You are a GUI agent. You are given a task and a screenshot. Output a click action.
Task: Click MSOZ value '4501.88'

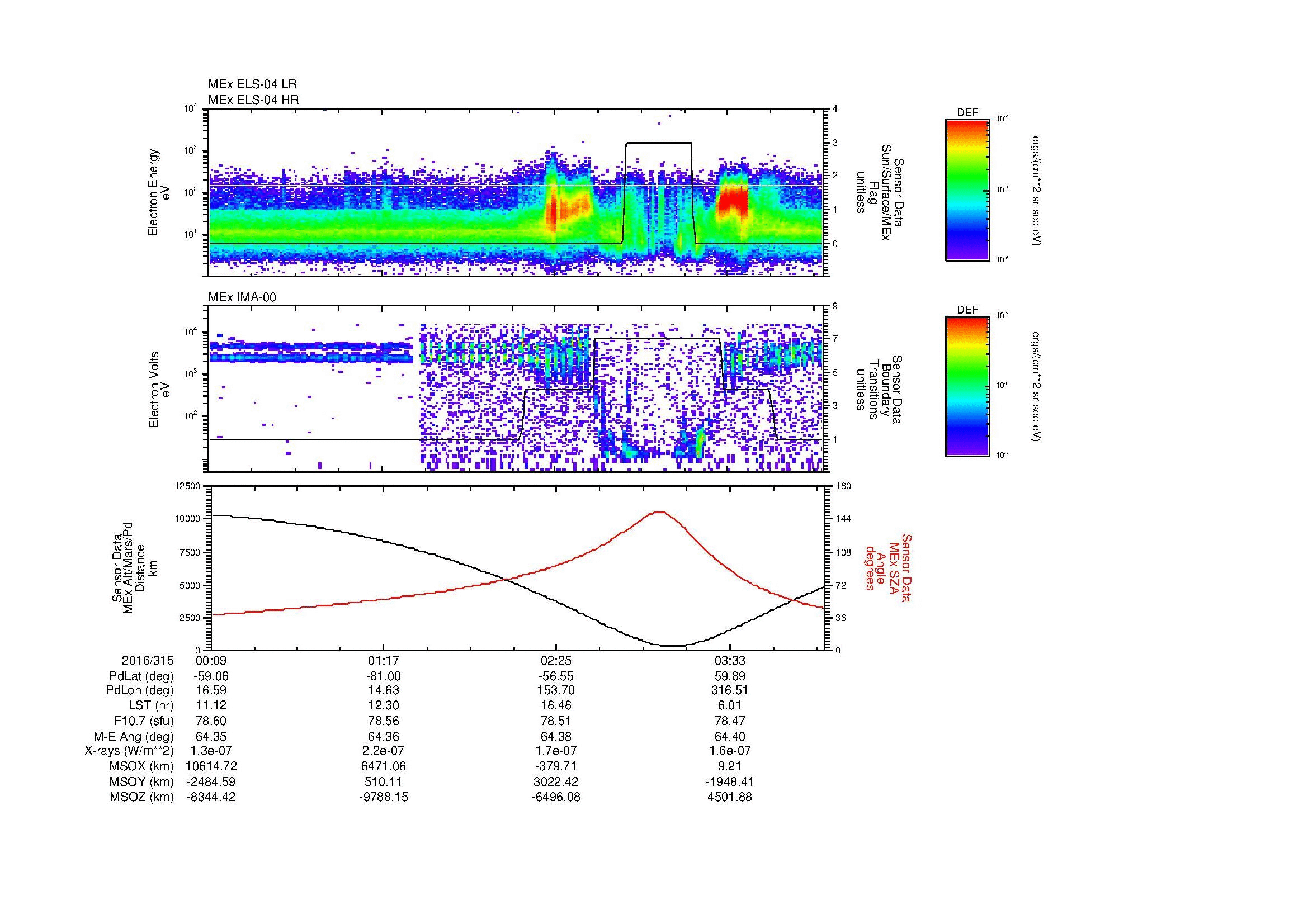tap(730, 797)
